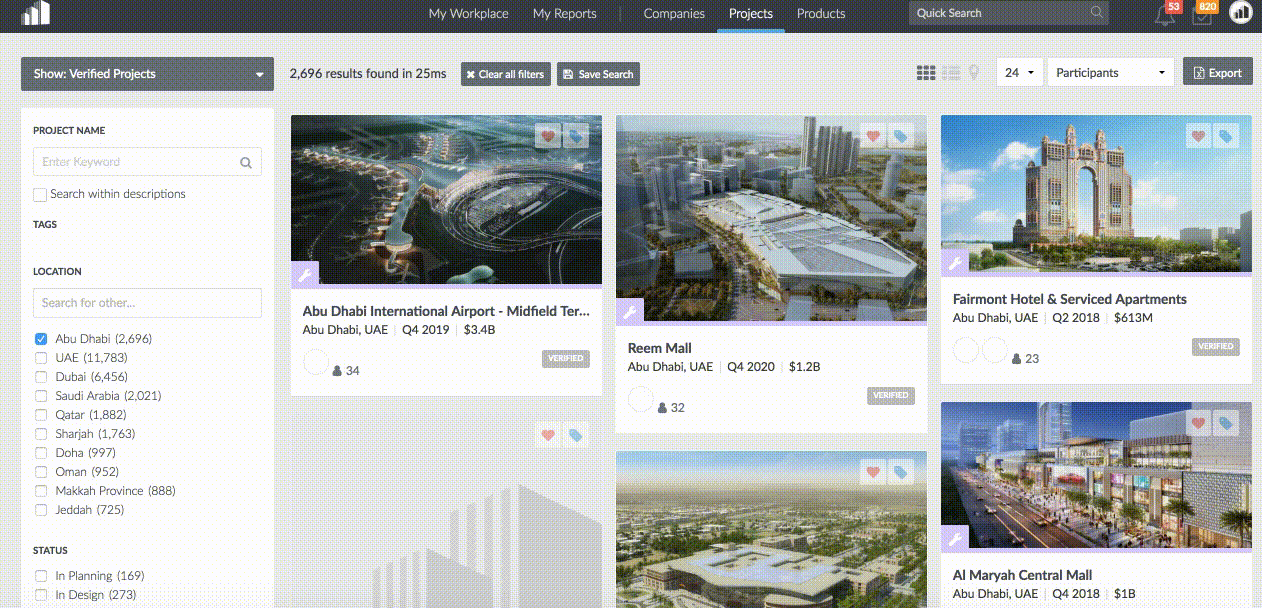
Task: Click the Enter Keyword project name field
Action: 147,162
